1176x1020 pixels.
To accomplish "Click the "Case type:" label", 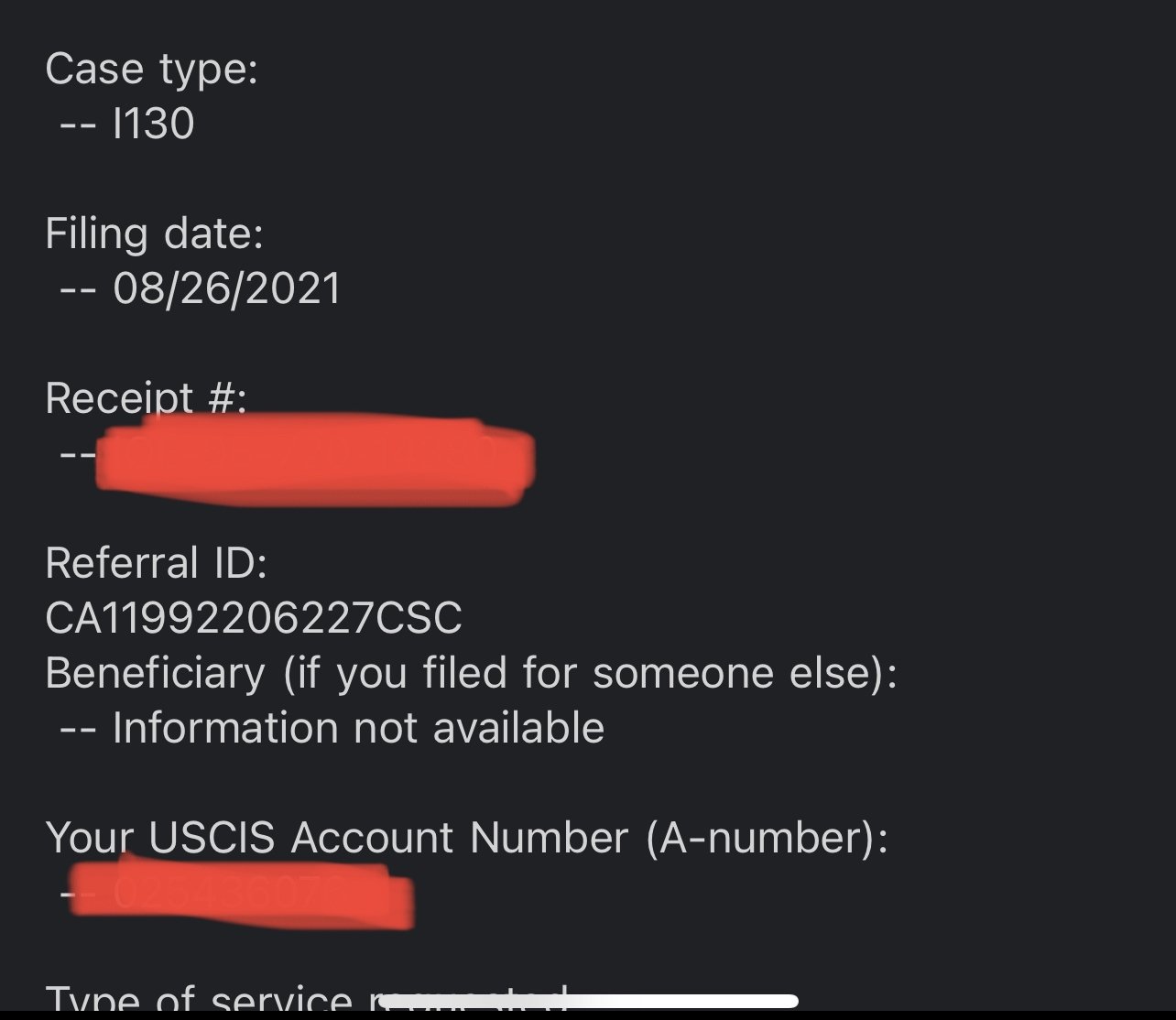I will tap(151, 69).
